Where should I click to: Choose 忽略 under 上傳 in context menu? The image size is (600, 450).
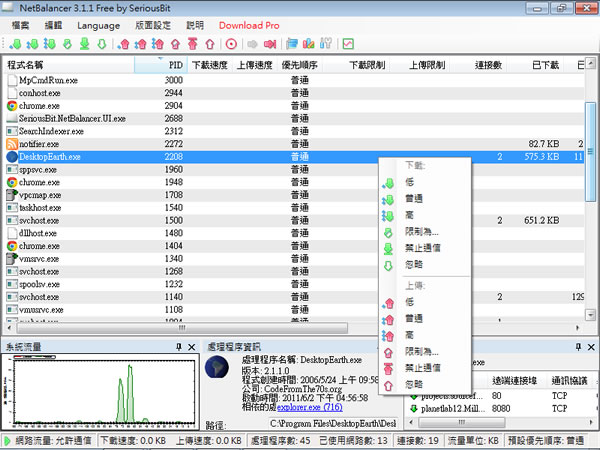(425, 384)
